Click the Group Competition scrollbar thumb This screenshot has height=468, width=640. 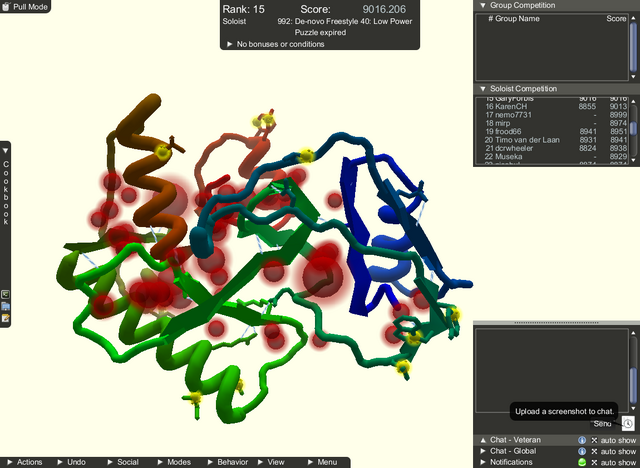[633, 47]
